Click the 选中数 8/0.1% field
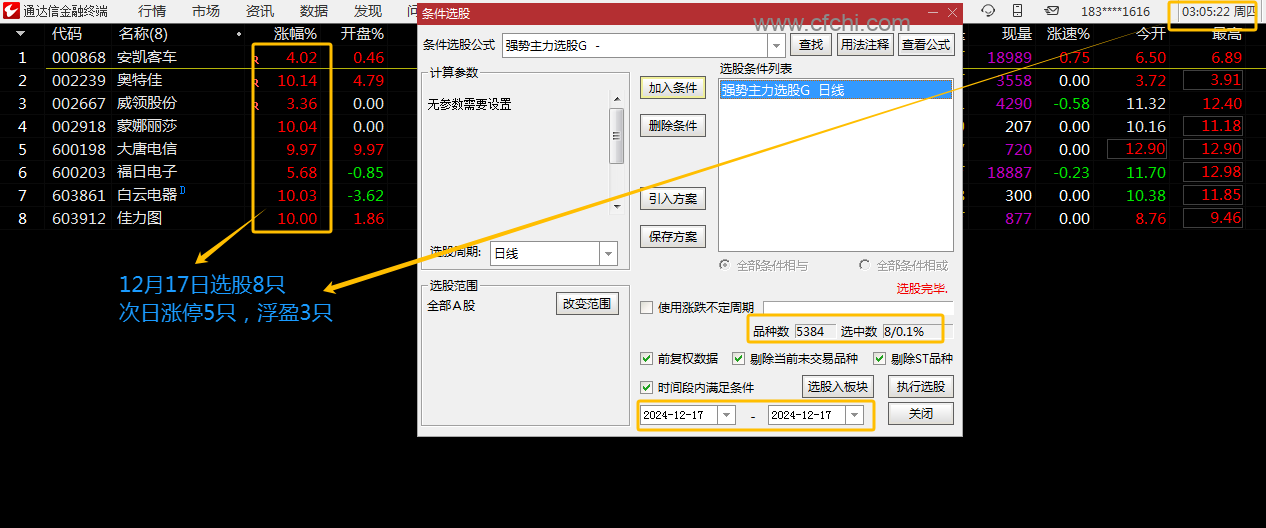1266x528 pixels. pos(910,331)
